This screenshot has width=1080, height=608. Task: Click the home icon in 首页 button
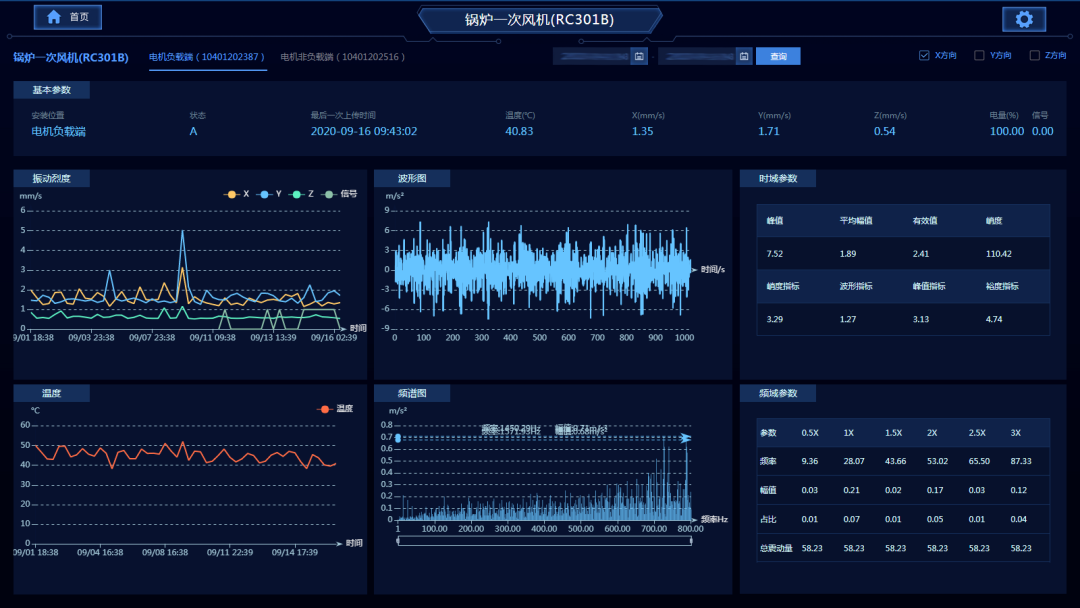tap(54, 17)
